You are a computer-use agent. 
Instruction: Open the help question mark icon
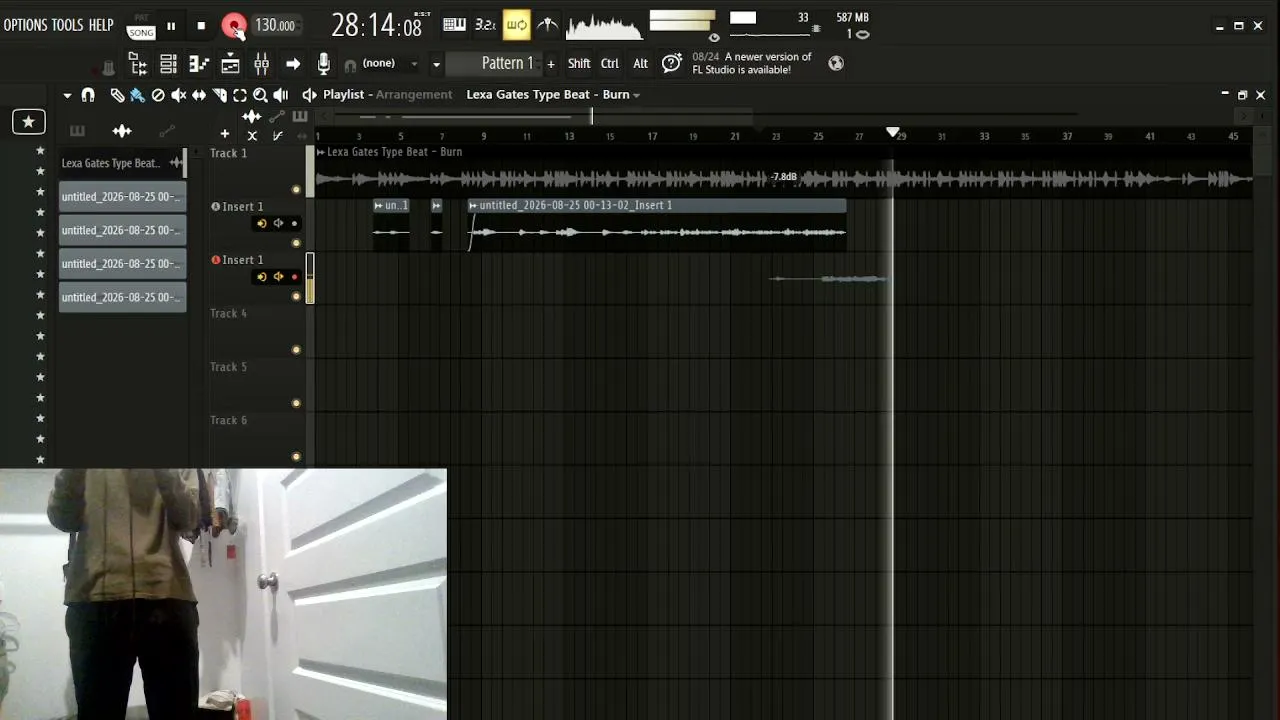(672, 63)
